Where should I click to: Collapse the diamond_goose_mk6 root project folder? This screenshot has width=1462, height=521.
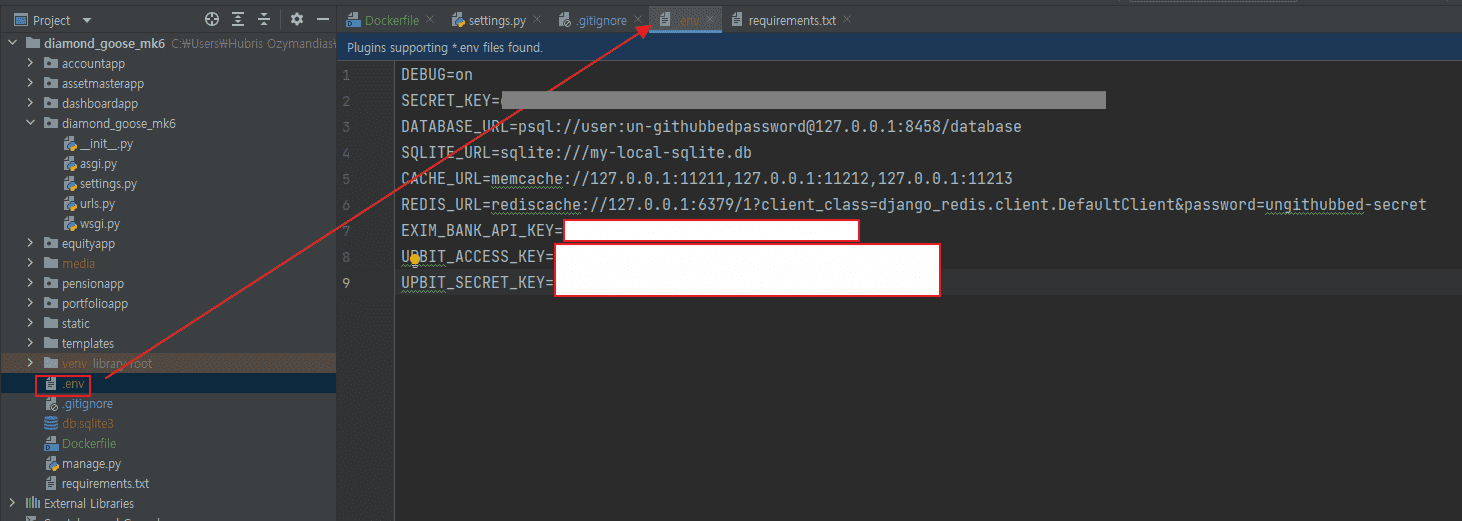pyautogui.click(x=12, y=43)
